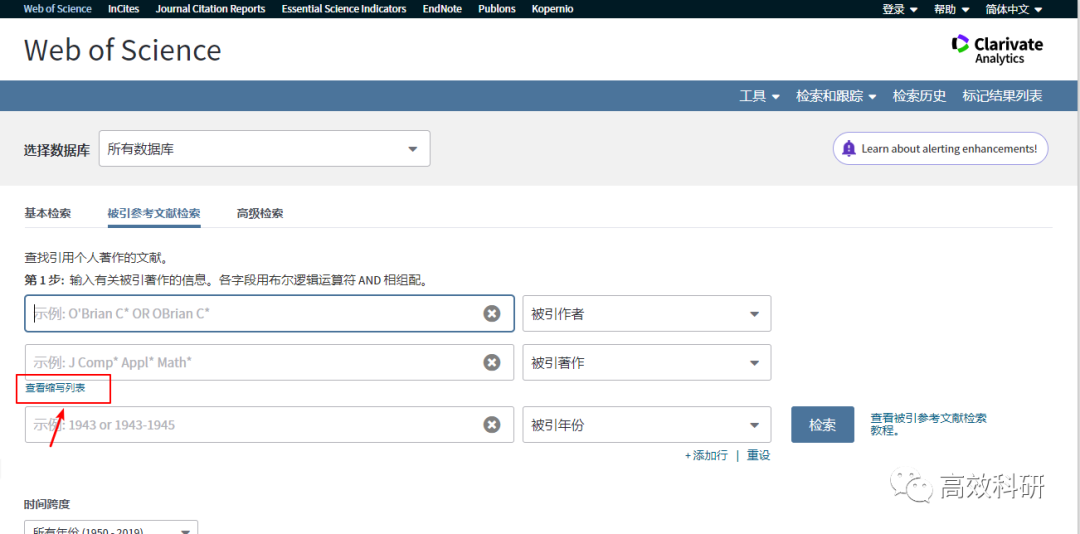
Task: Open Journal Citation Reports
Action: pos(210,9)
